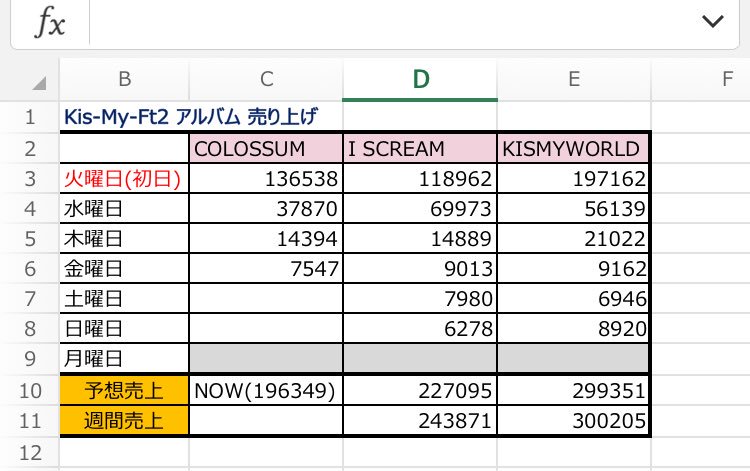
Task: Click the I SCREAM header cell
Action: [x=420, y=149]
